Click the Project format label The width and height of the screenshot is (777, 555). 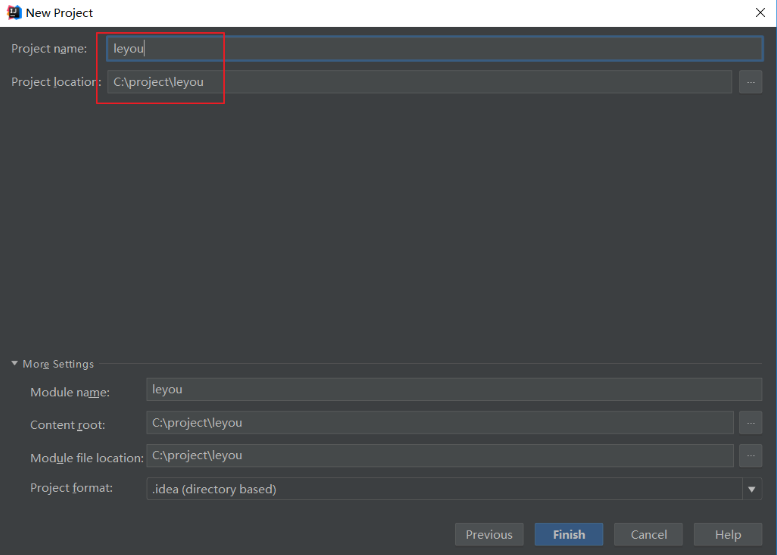(71, 488)
